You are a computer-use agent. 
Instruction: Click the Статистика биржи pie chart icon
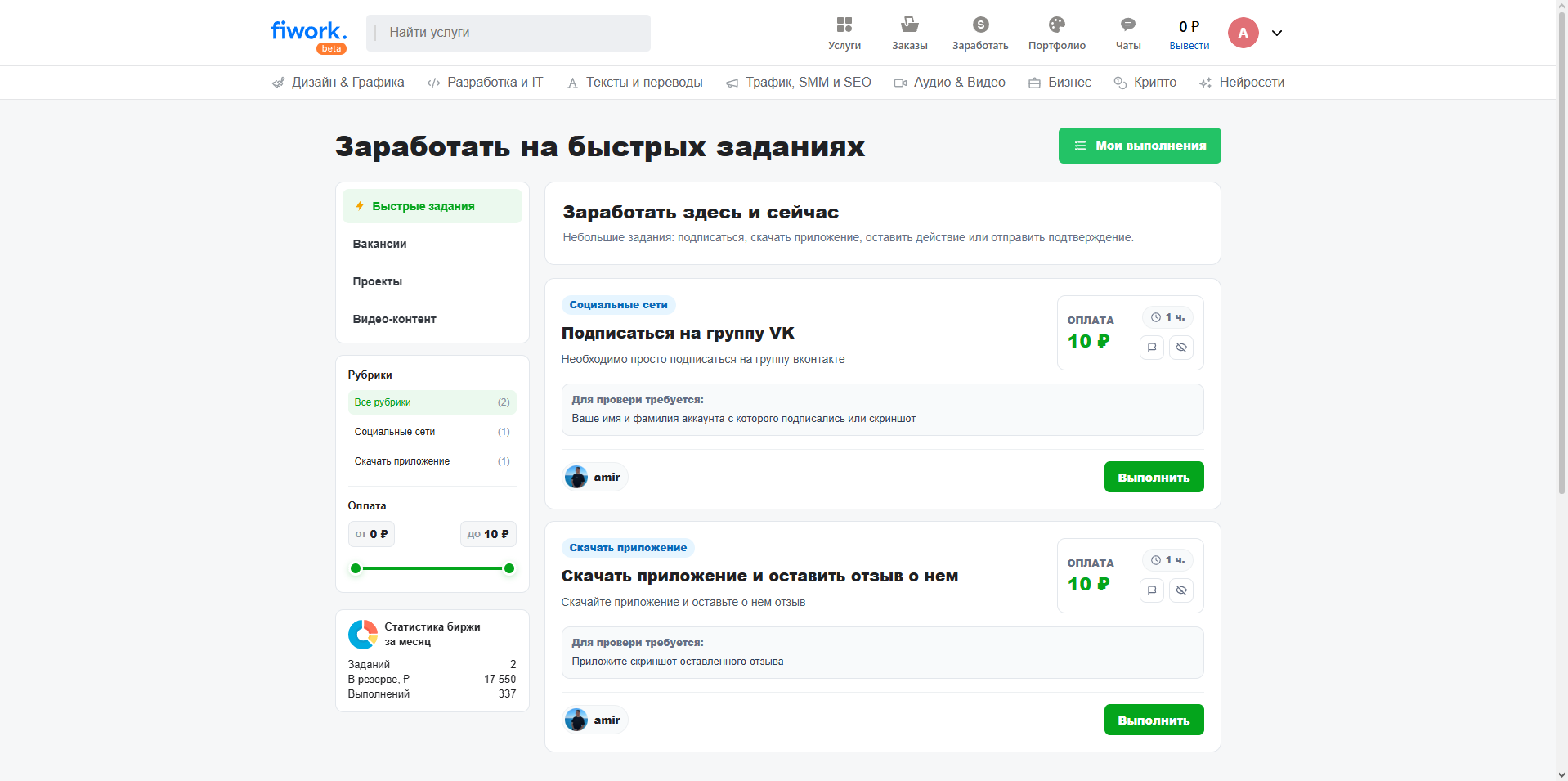363,635
